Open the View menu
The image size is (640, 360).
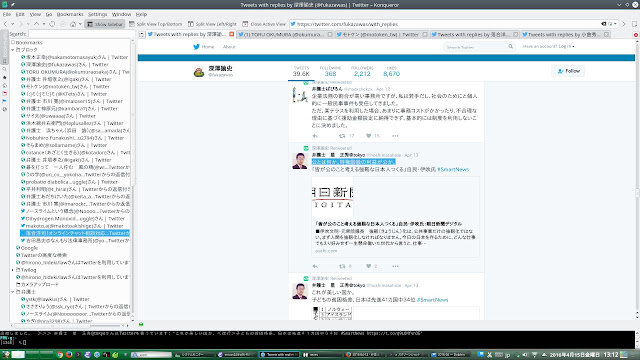[x=35, y=14]
